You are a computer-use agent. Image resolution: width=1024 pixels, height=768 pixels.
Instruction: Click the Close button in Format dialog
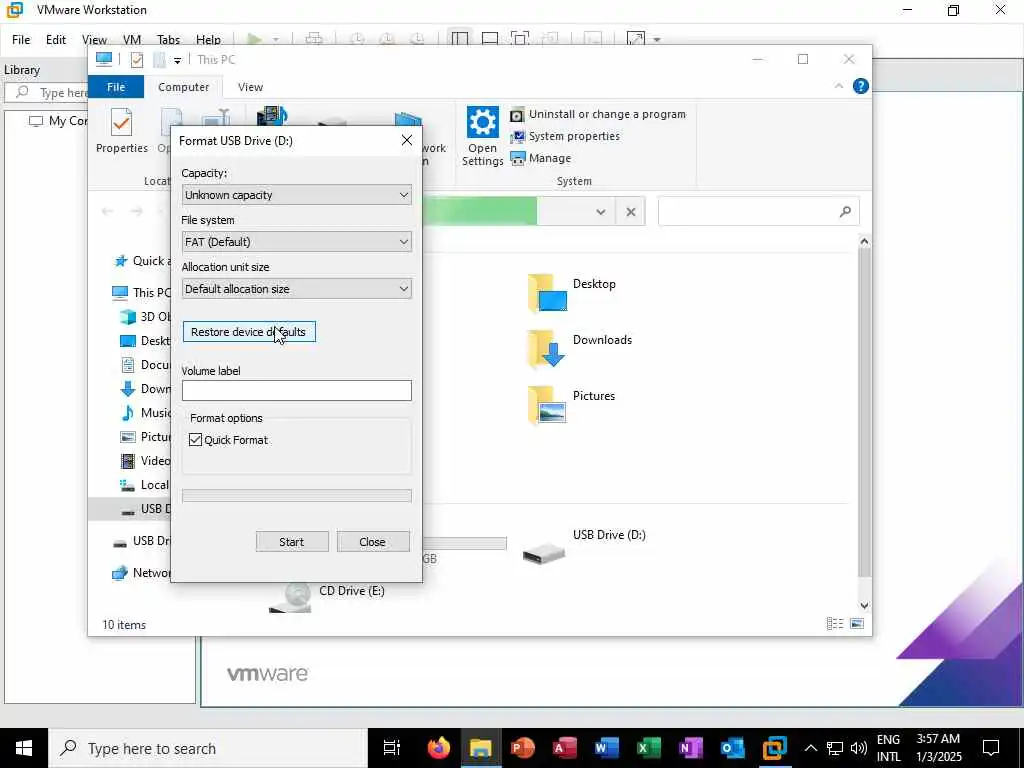click(x=373, y=541)
